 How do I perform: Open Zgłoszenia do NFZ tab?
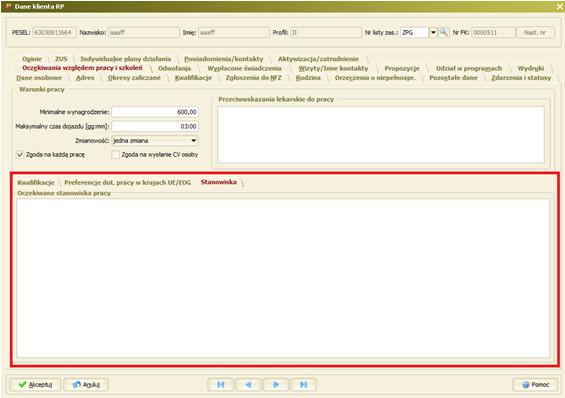click(x=254, y=77)
